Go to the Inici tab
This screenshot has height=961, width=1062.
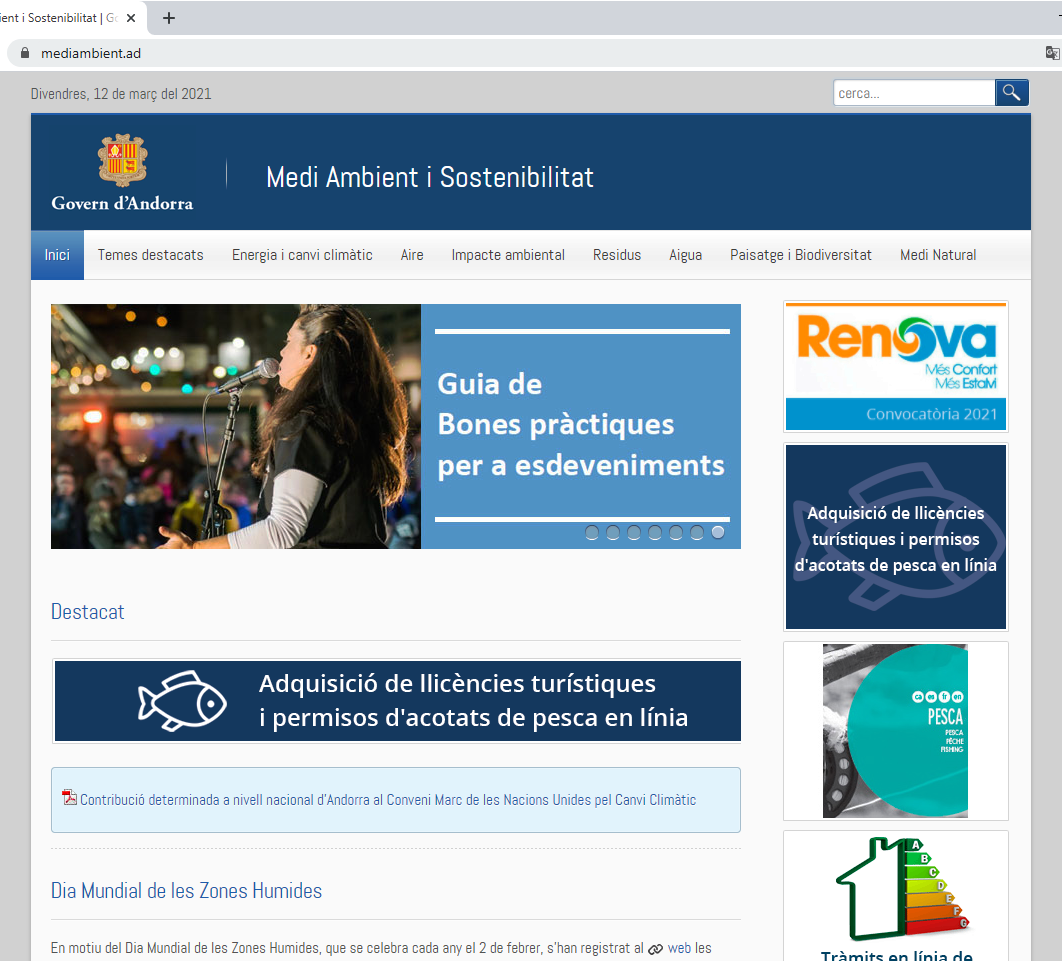click(x=57, y=255)
